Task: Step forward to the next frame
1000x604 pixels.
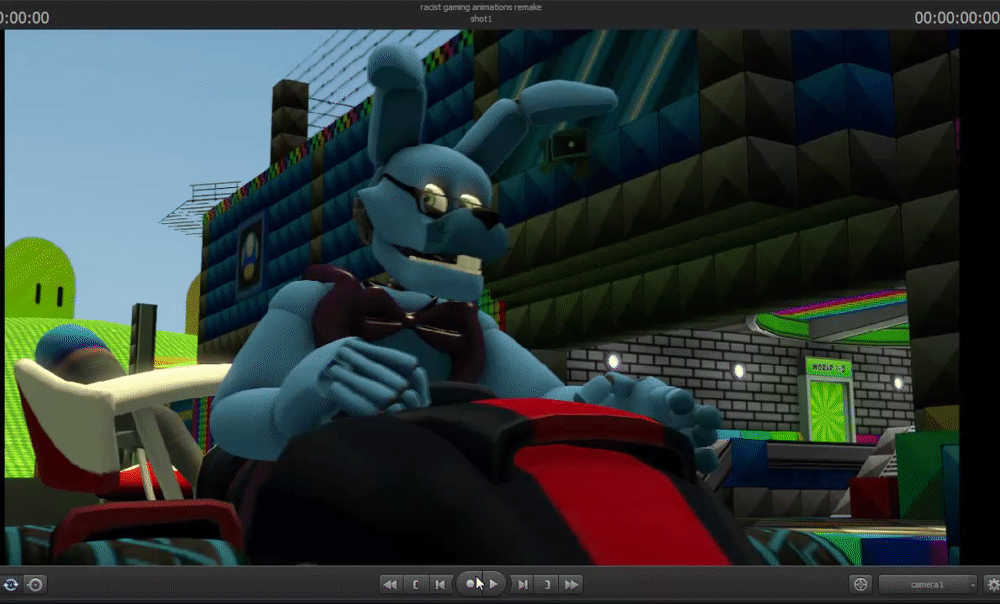Action: (522, 584)
